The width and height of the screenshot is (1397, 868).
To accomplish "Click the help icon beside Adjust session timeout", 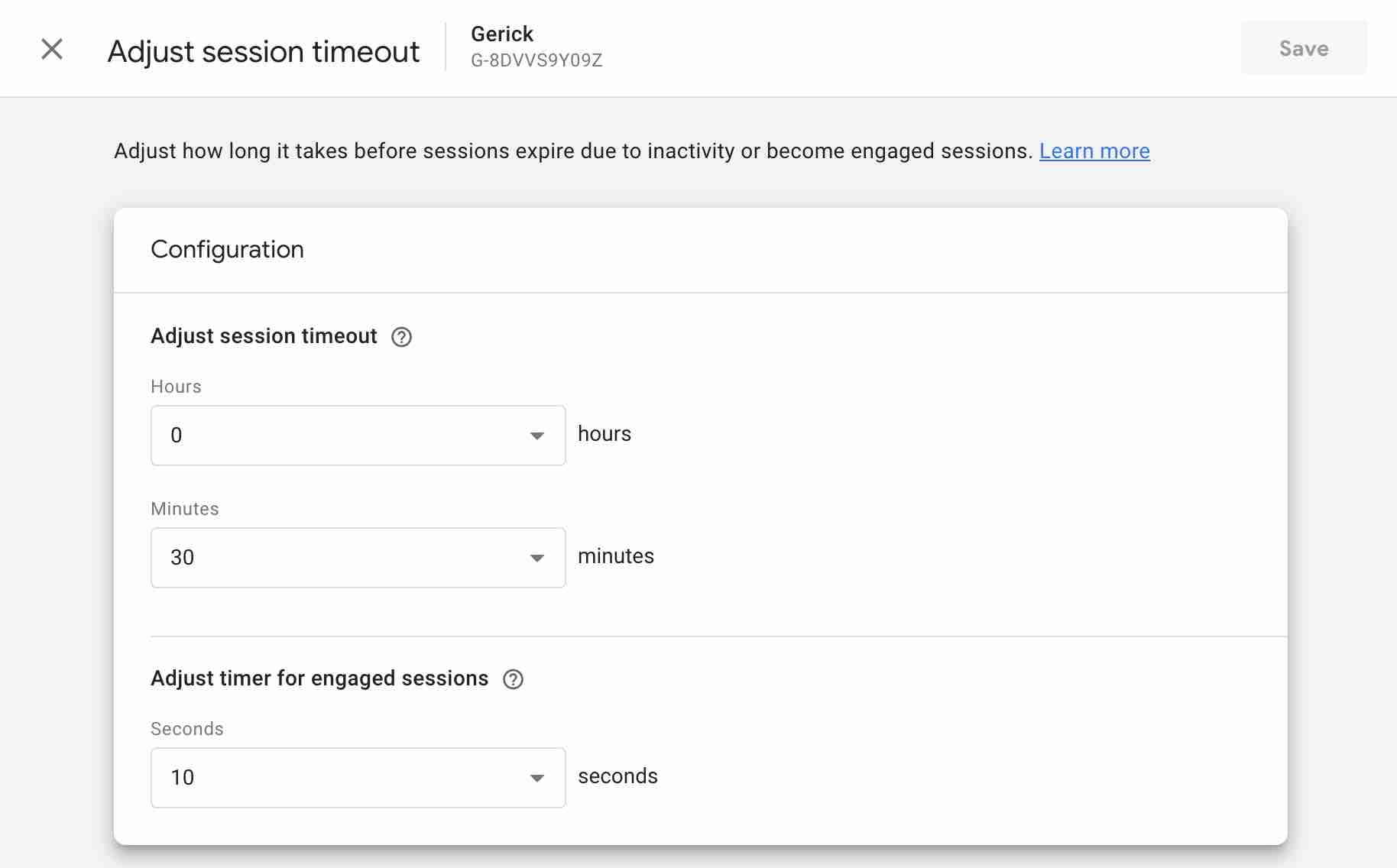I will (x=401, y=337).
